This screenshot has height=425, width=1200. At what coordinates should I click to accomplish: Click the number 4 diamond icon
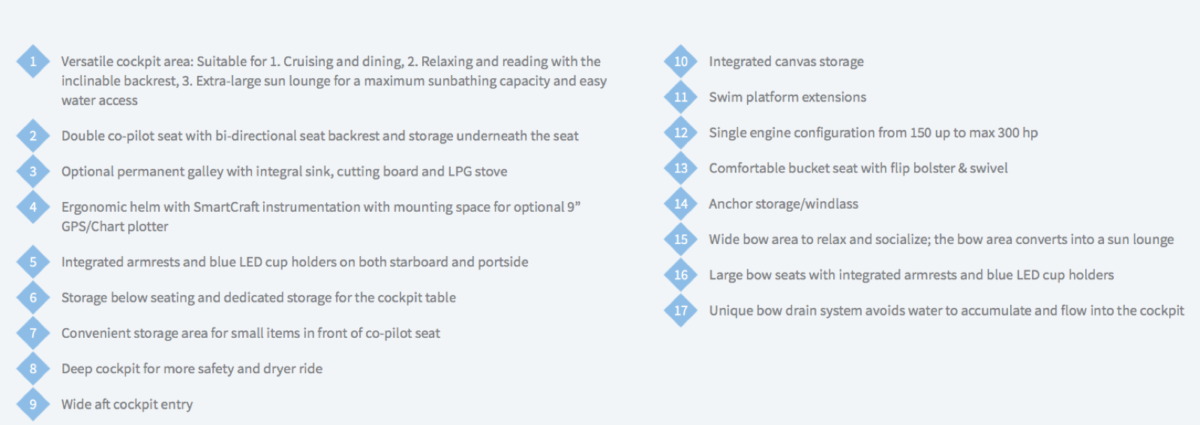(32, 207)
